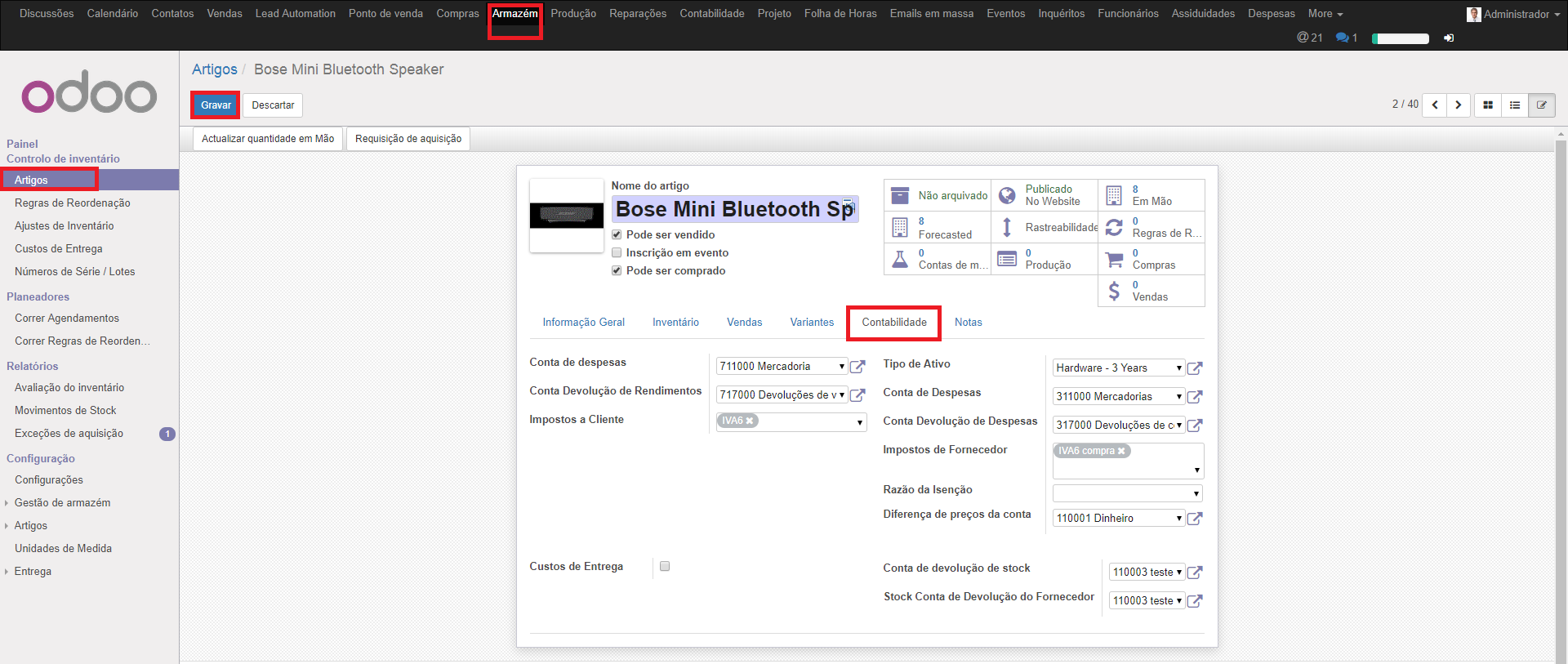Switch to form view

coord(1542,105)
